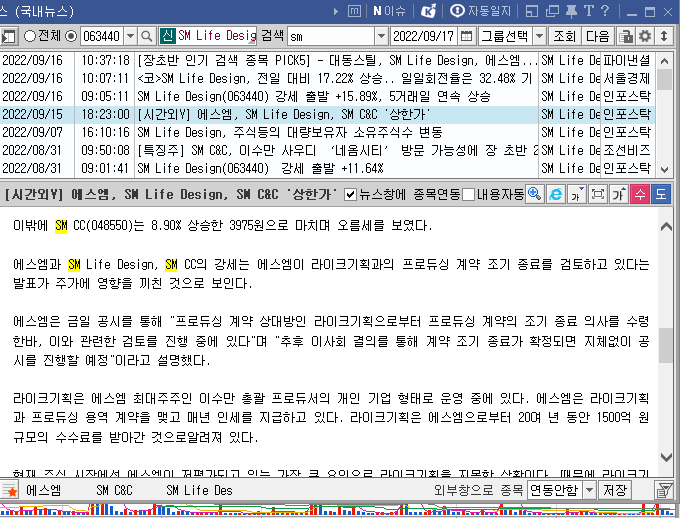Screen dimensions: 680x518
Task: Select the SM C&C stock tab at bottom
Action: point(114,491)
